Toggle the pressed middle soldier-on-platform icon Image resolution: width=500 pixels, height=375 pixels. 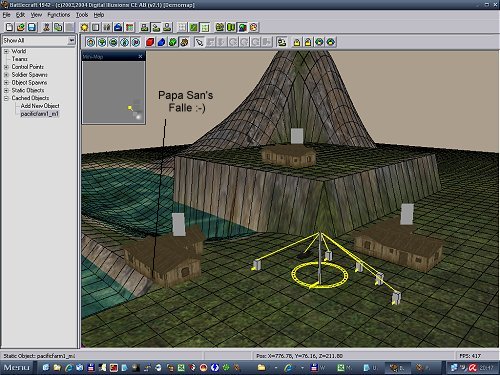pos(156,27)
